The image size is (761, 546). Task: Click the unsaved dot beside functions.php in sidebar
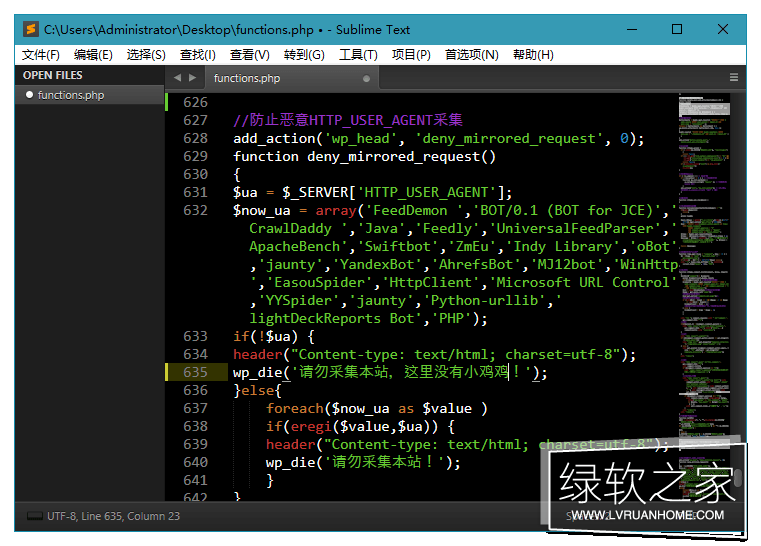click(29, 95)
